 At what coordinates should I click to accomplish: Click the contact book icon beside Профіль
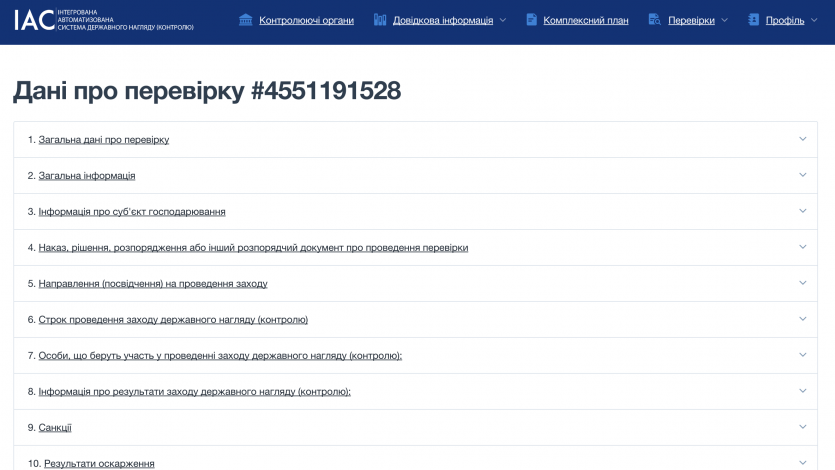coord(753,20)
